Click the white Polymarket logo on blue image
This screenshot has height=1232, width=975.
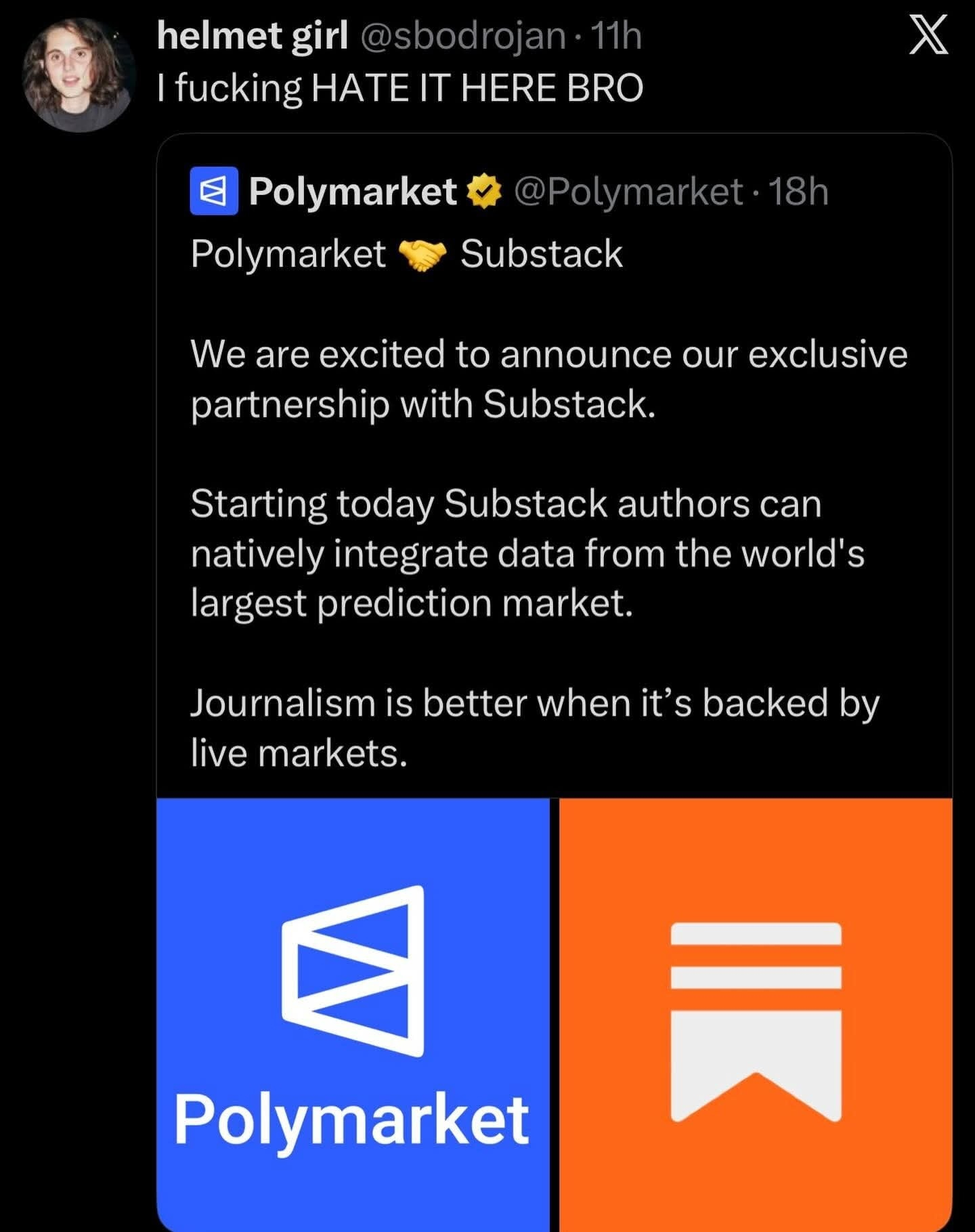click(x=353, y=971)
